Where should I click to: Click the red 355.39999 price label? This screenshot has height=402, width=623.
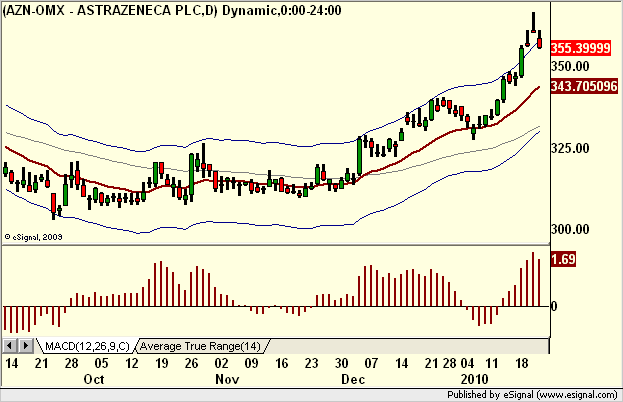580,48
